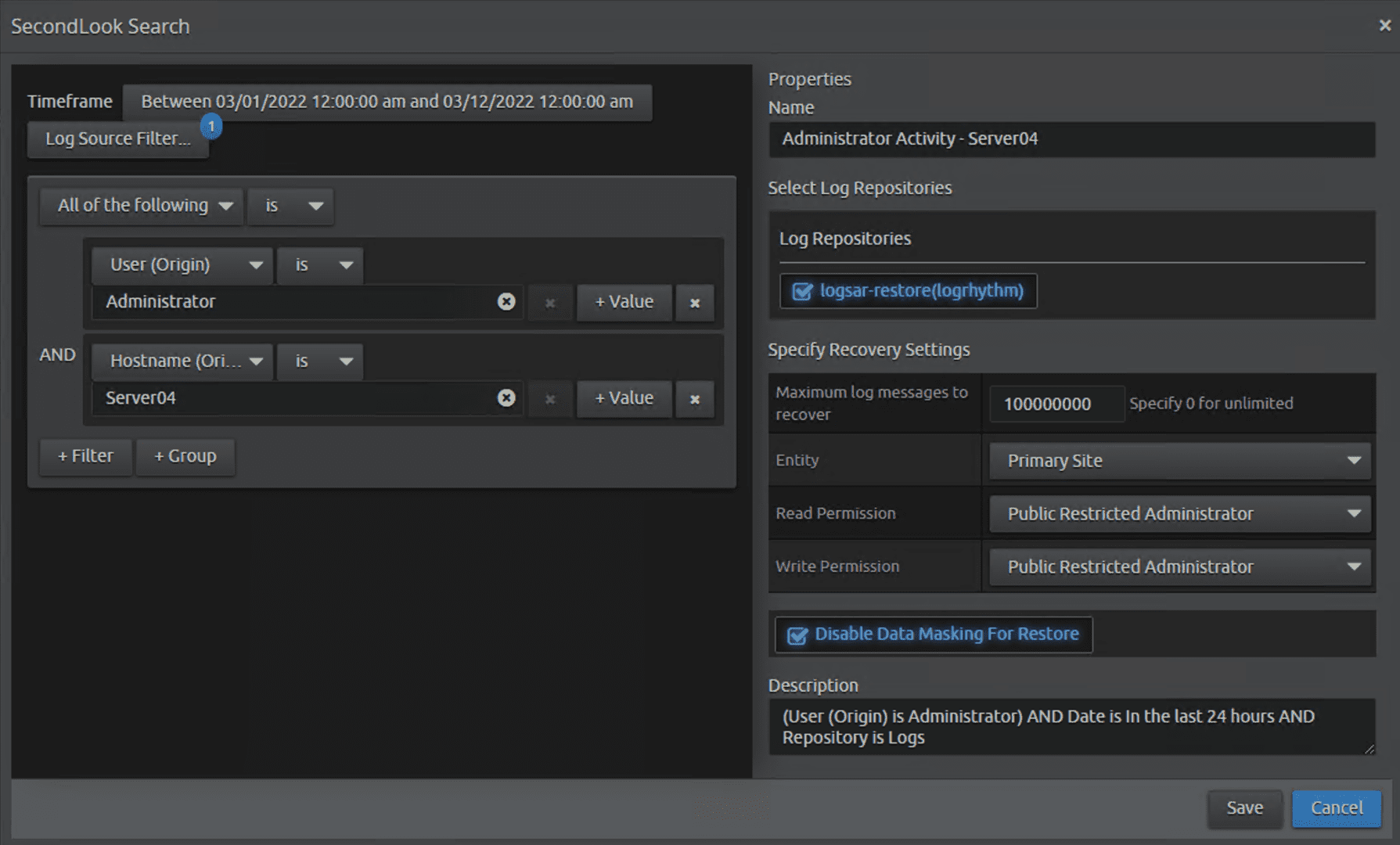This screenshot has height=845, width=1400.
Task: Add a new filter with + Filter
Action: tap(85, 456)
